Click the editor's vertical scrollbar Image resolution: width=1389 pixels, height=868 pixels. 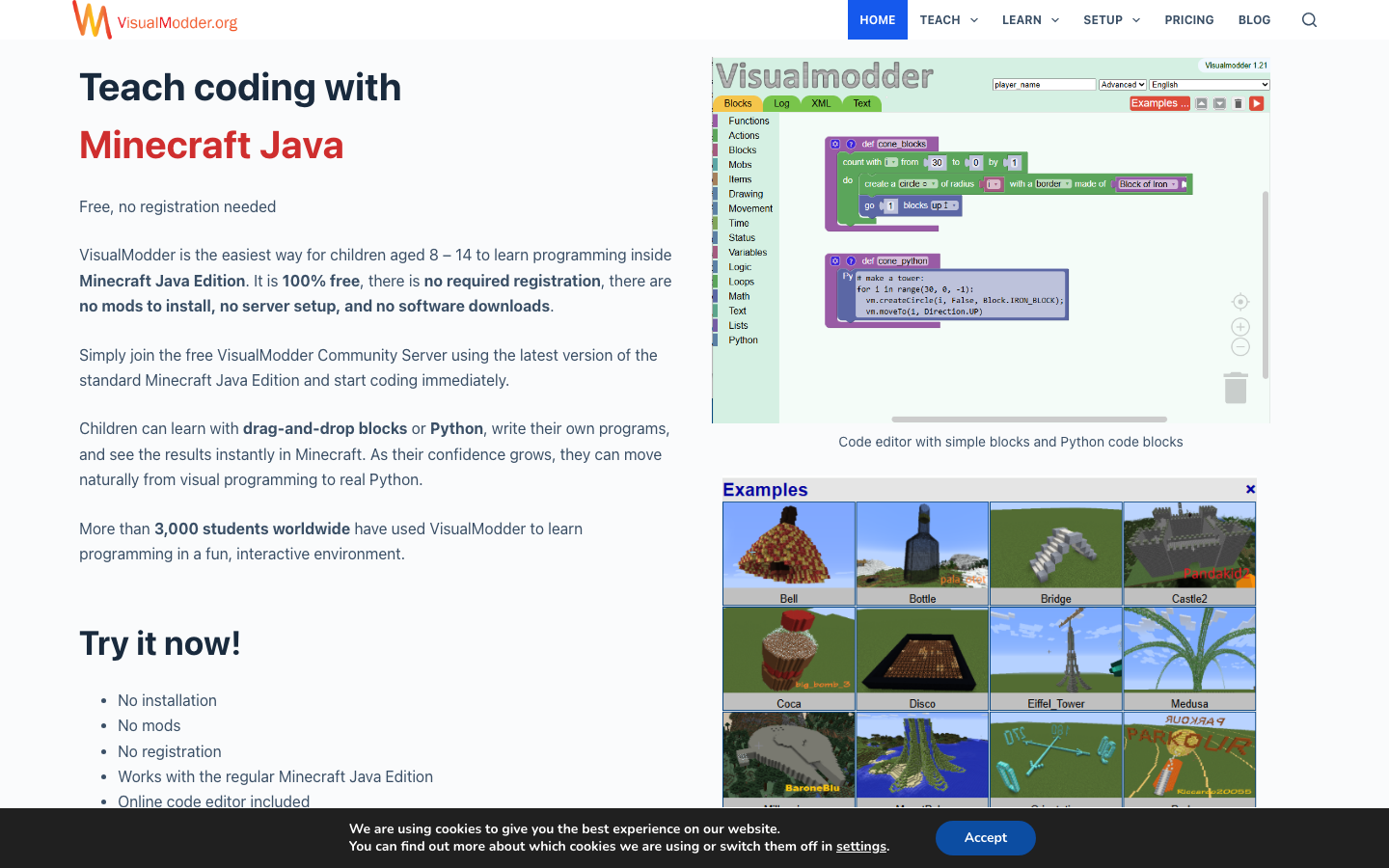[x=1266, y=285]
